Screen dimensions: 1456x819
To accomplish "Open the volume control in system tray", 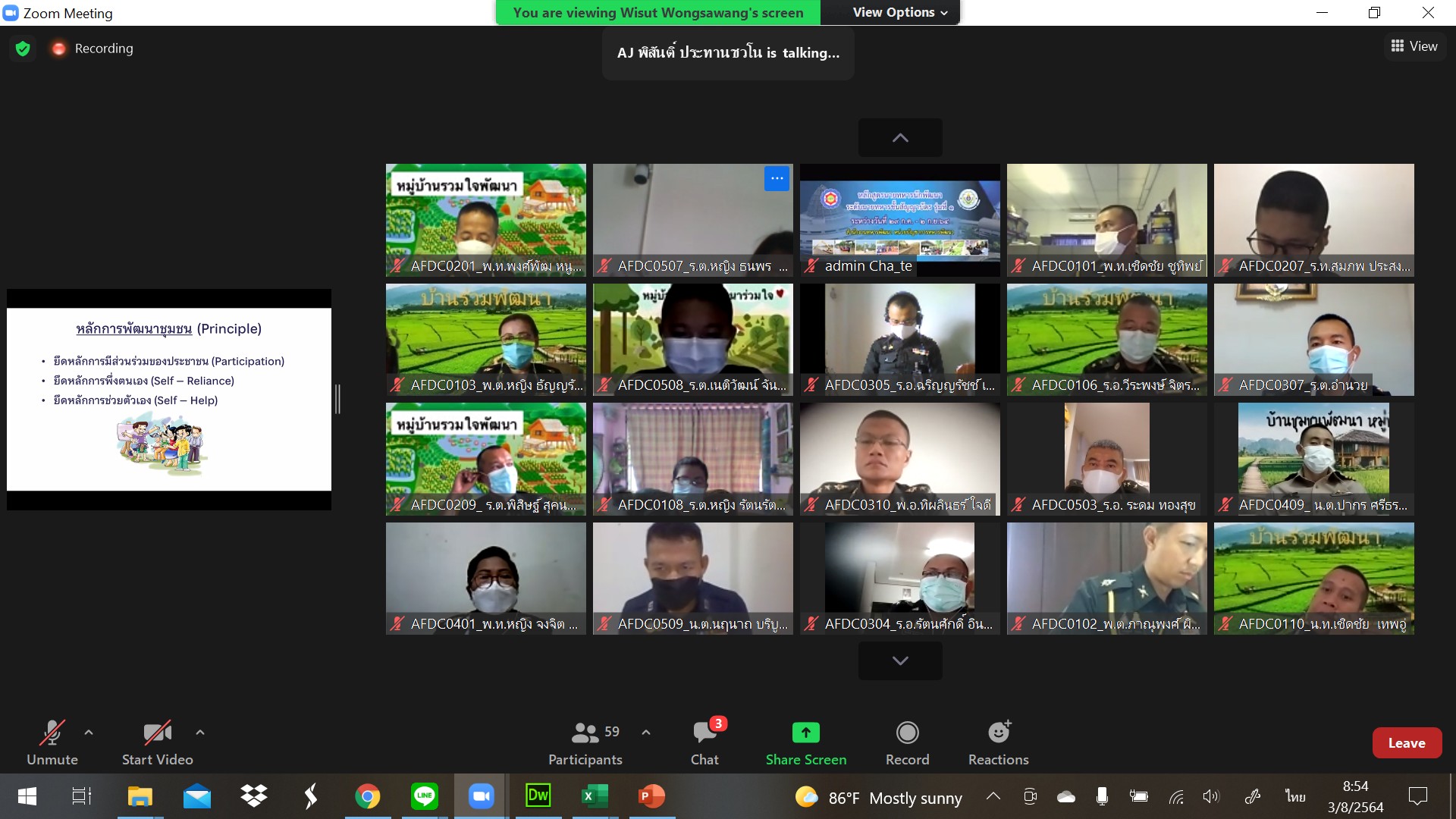I will [1211, 796].
